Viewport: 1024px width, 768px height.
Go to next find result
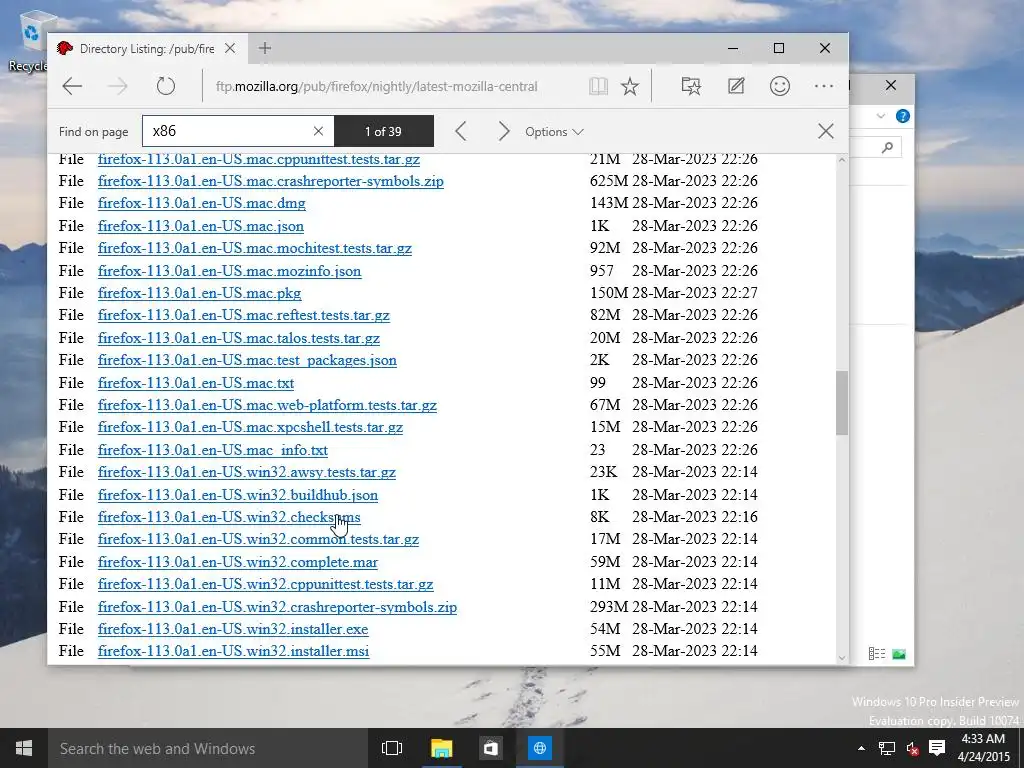pos(504,131)
